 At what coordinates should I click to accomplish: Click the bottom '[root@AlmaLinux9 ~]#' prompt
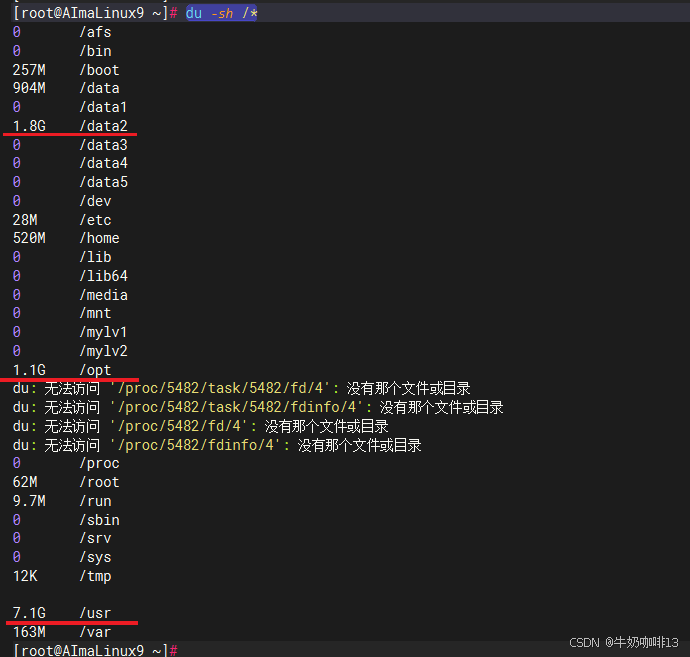coord(95,650)
